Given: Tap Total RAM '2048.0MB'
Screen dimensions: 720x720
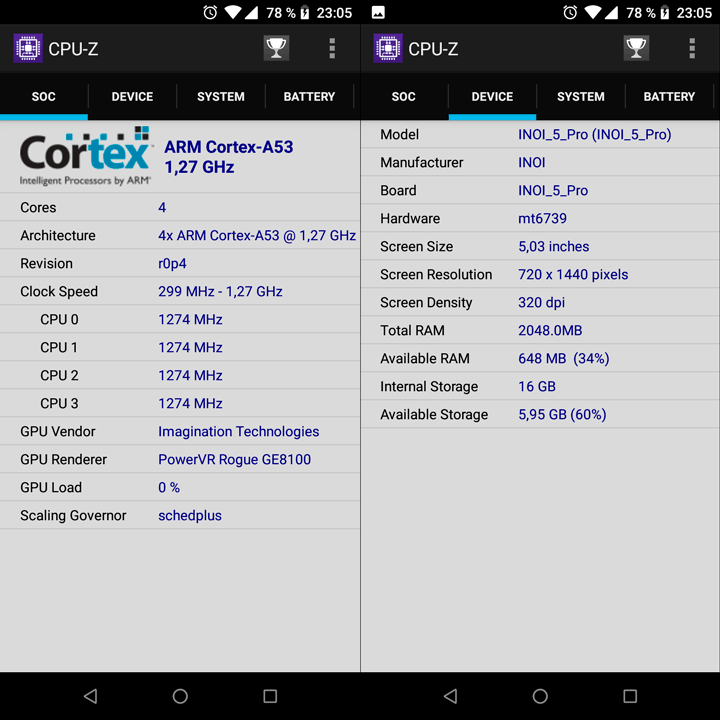Looking at the screenshot, I should [550, 331].
